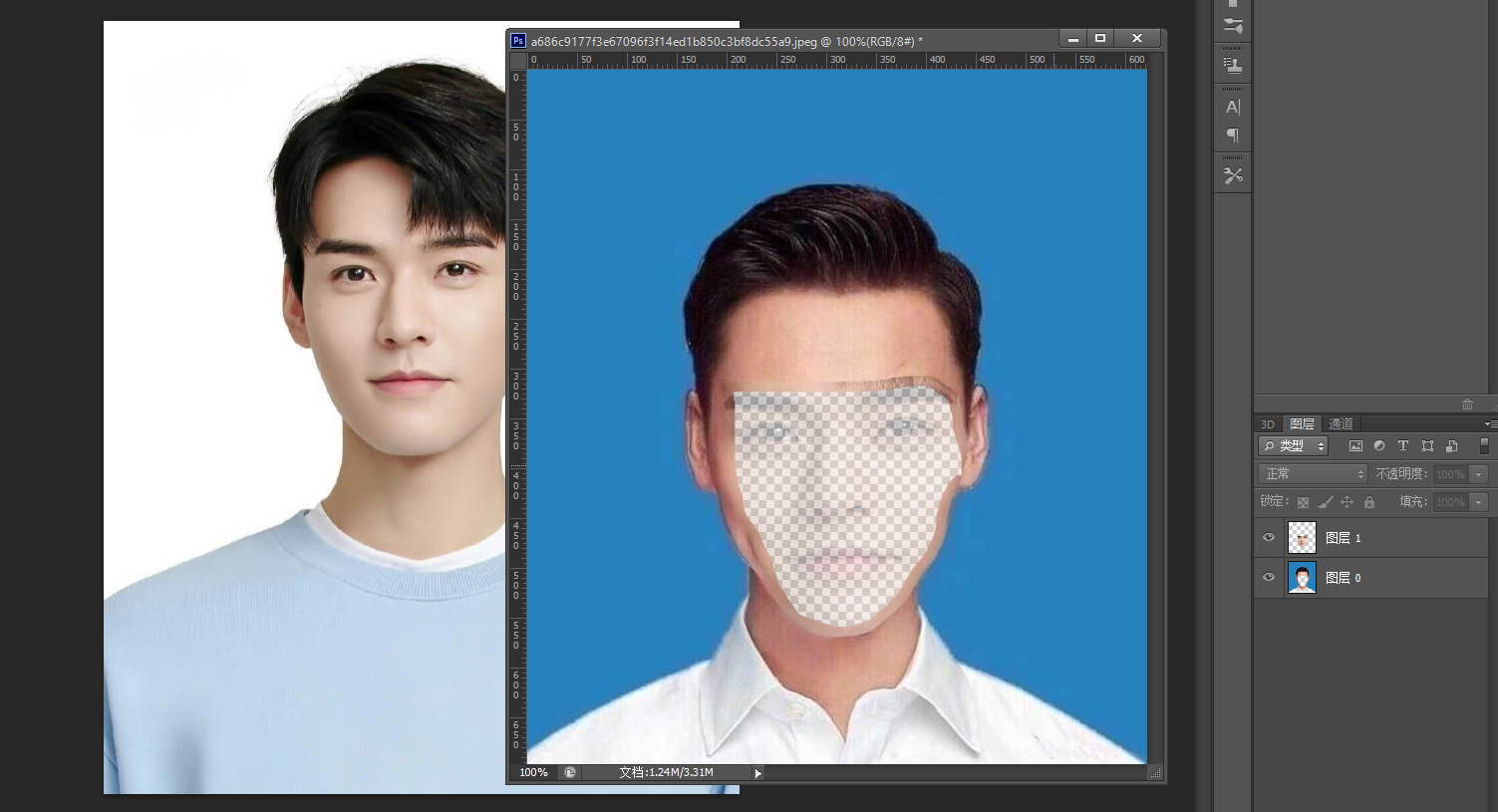Click the Ps icon in document title bar
The width and height of the screenshot is (1498, 812).
[518, 41]
